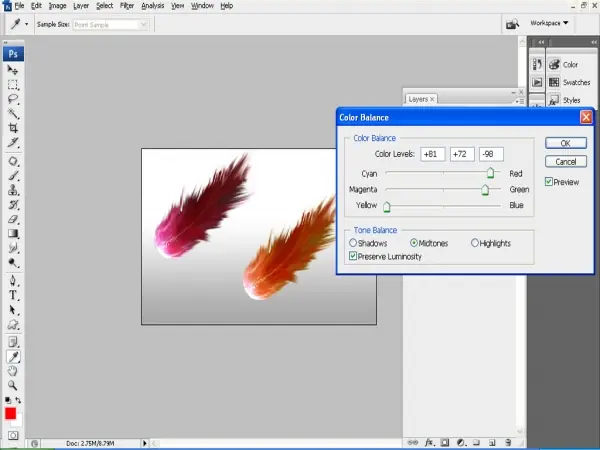The width and height of the screenshot is (600, 450).
Task: Collapse the right panel dock arrows
Action: [593, 42]
